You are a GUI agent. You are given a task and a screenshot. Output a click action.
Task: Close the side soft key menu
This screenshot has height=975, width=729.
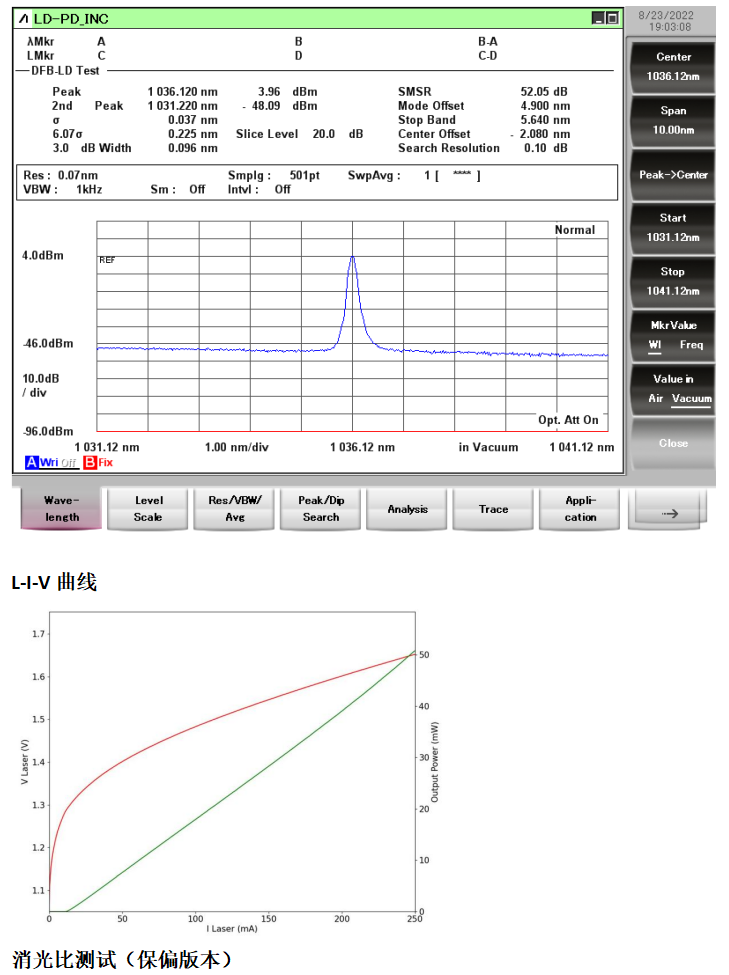(x=673, y=443)
